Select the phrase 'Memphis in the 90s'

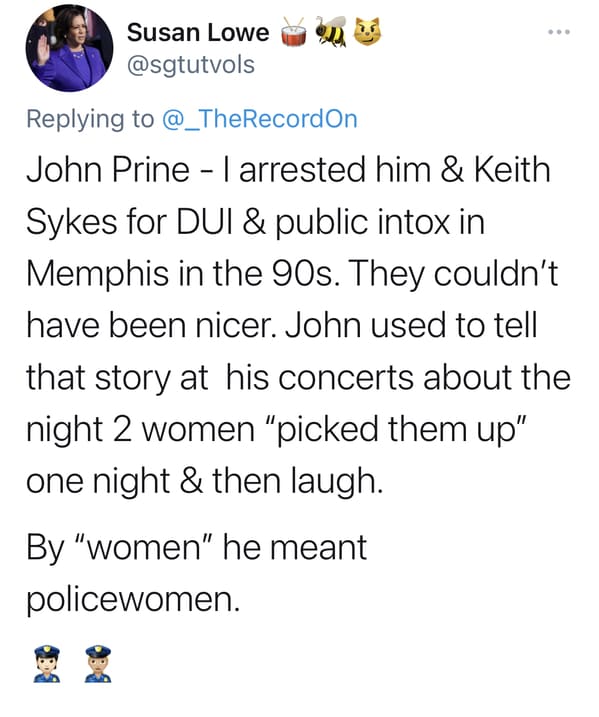tap(182, 274)
